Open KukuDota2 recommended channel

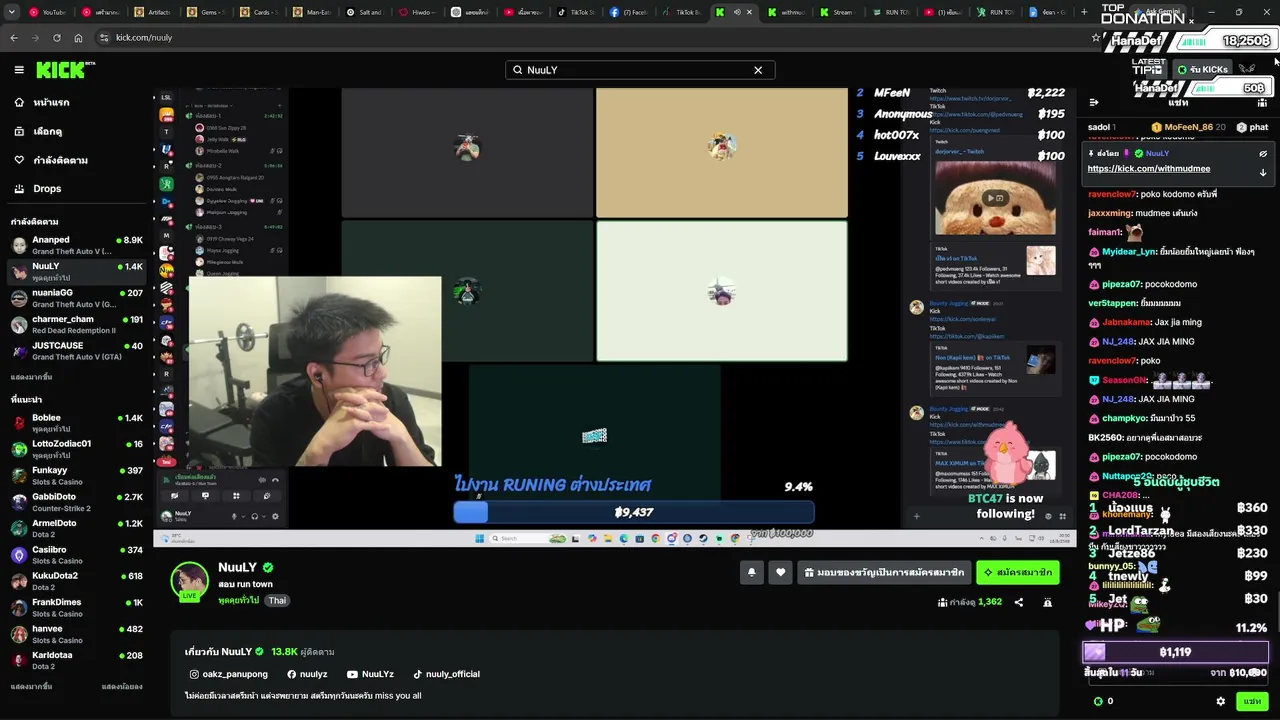[x=77, y=581]
